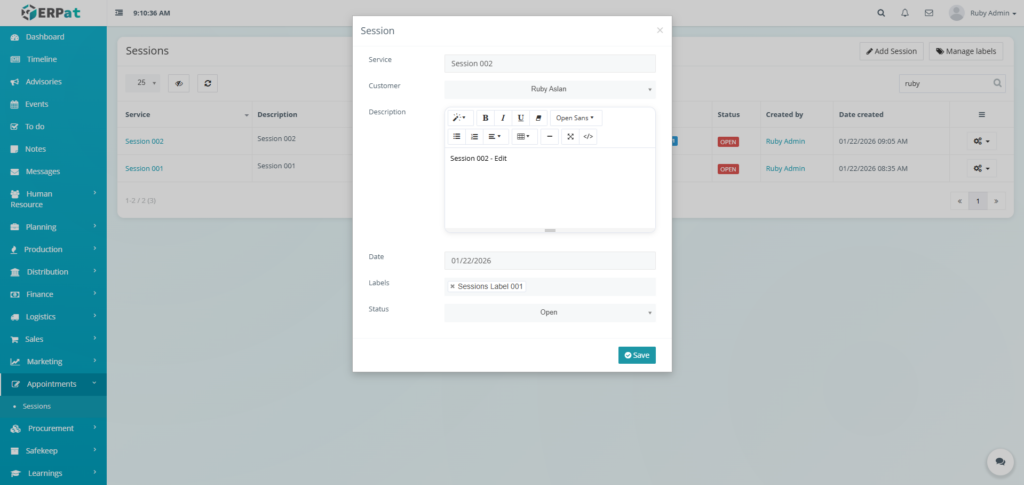Expand the Production sidebar section
This screenshot has width=1024, height=485.
[54, 249]
